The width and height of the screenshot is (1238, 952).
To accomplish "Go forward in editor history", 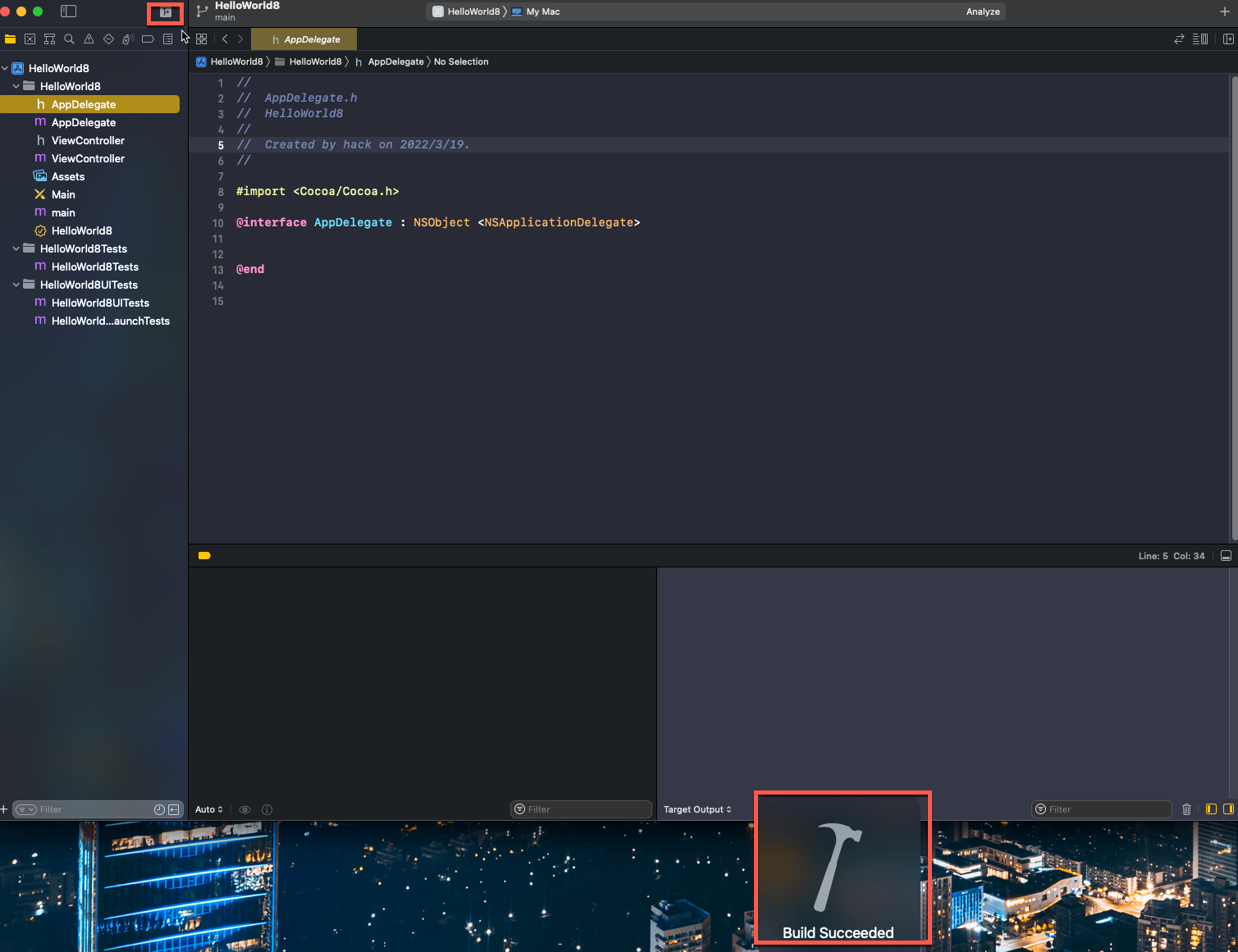I will coord(240,39).
